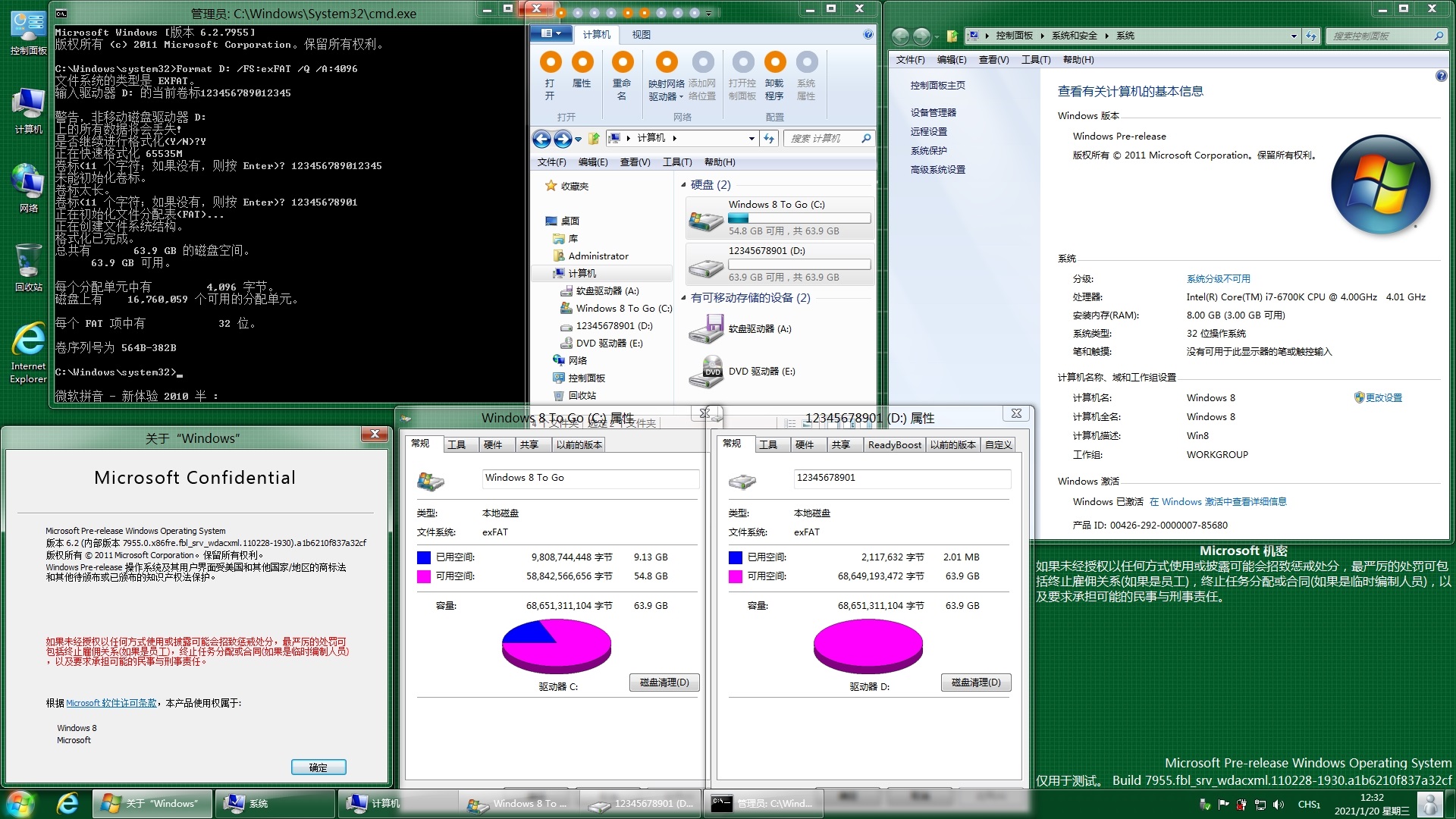
Task: Open the Explorer address bar dropdown
Action: click(752, 138)
